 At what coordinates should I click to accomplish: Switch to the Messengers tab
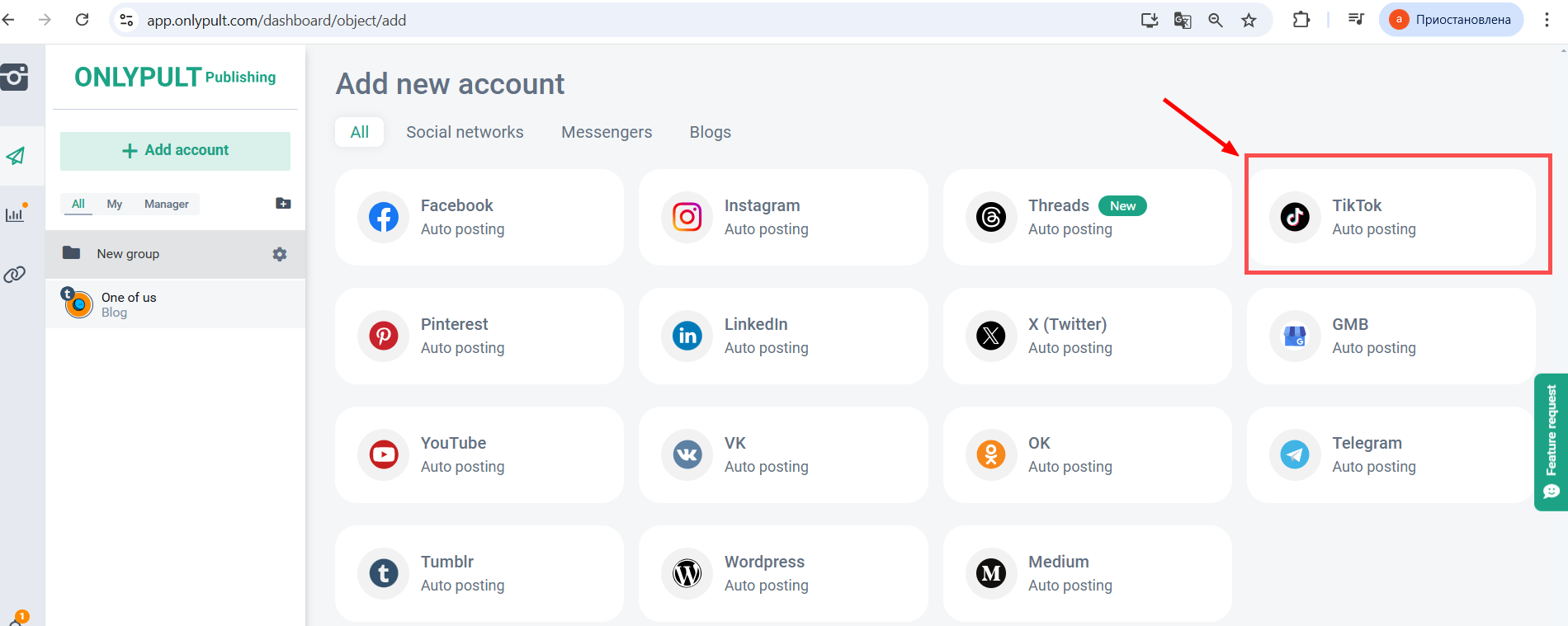click(x=607, y=132)
